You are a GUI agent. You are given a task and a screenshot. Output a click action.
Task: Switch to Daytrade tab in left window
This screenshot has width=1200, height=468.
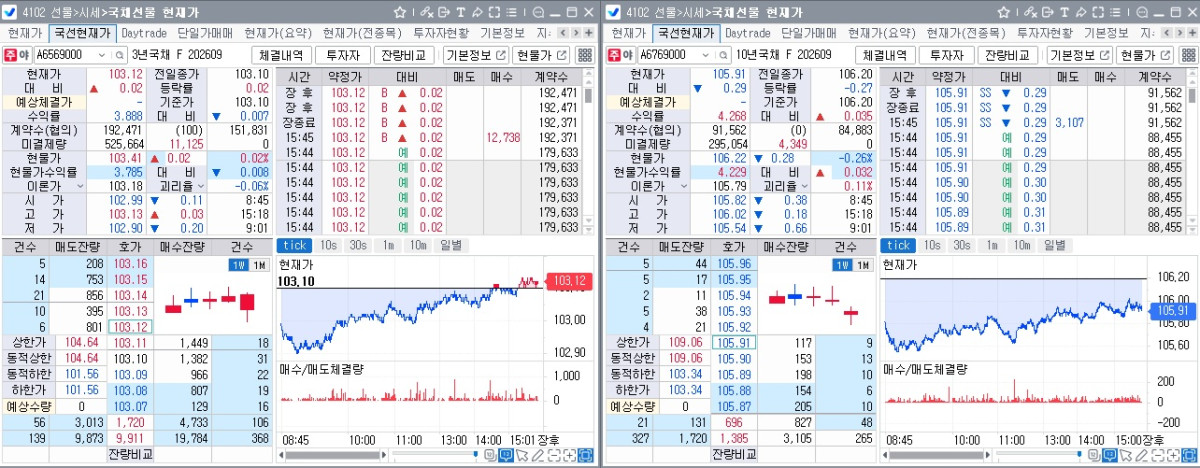pyautogui.click(x=146, y=32)
